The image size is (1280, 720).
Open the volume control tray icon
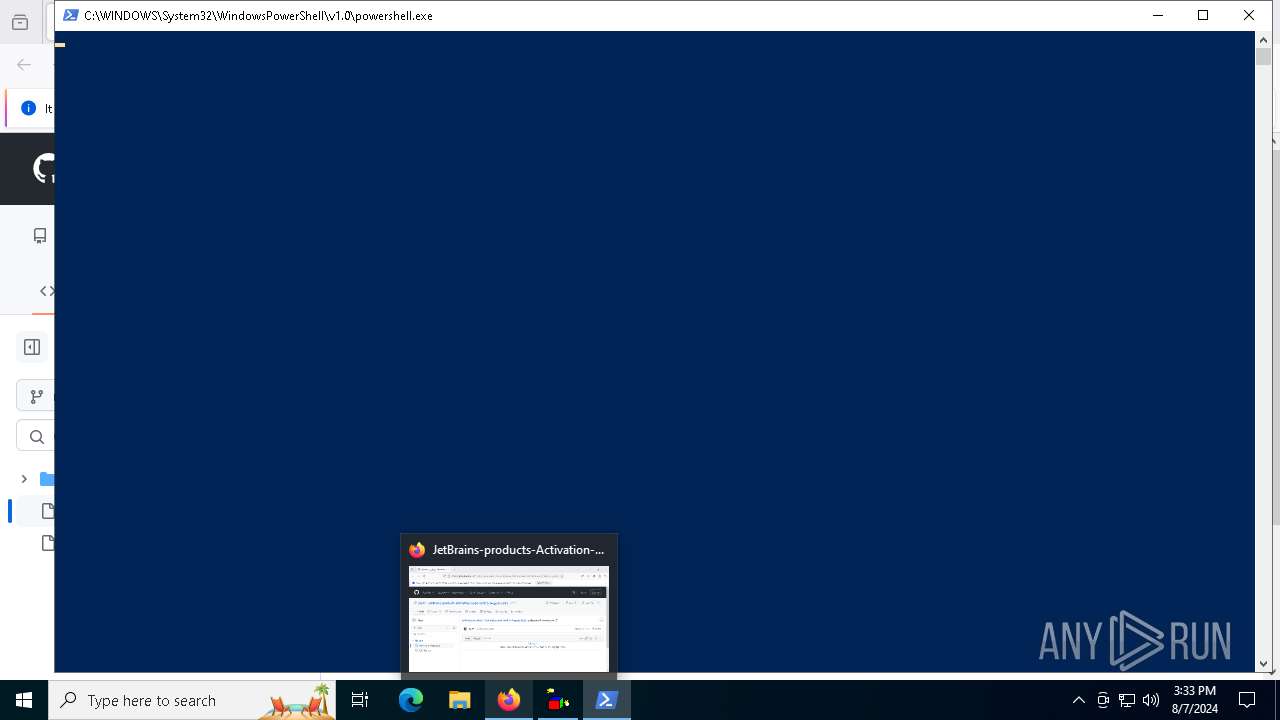[x=1151, y=700]
